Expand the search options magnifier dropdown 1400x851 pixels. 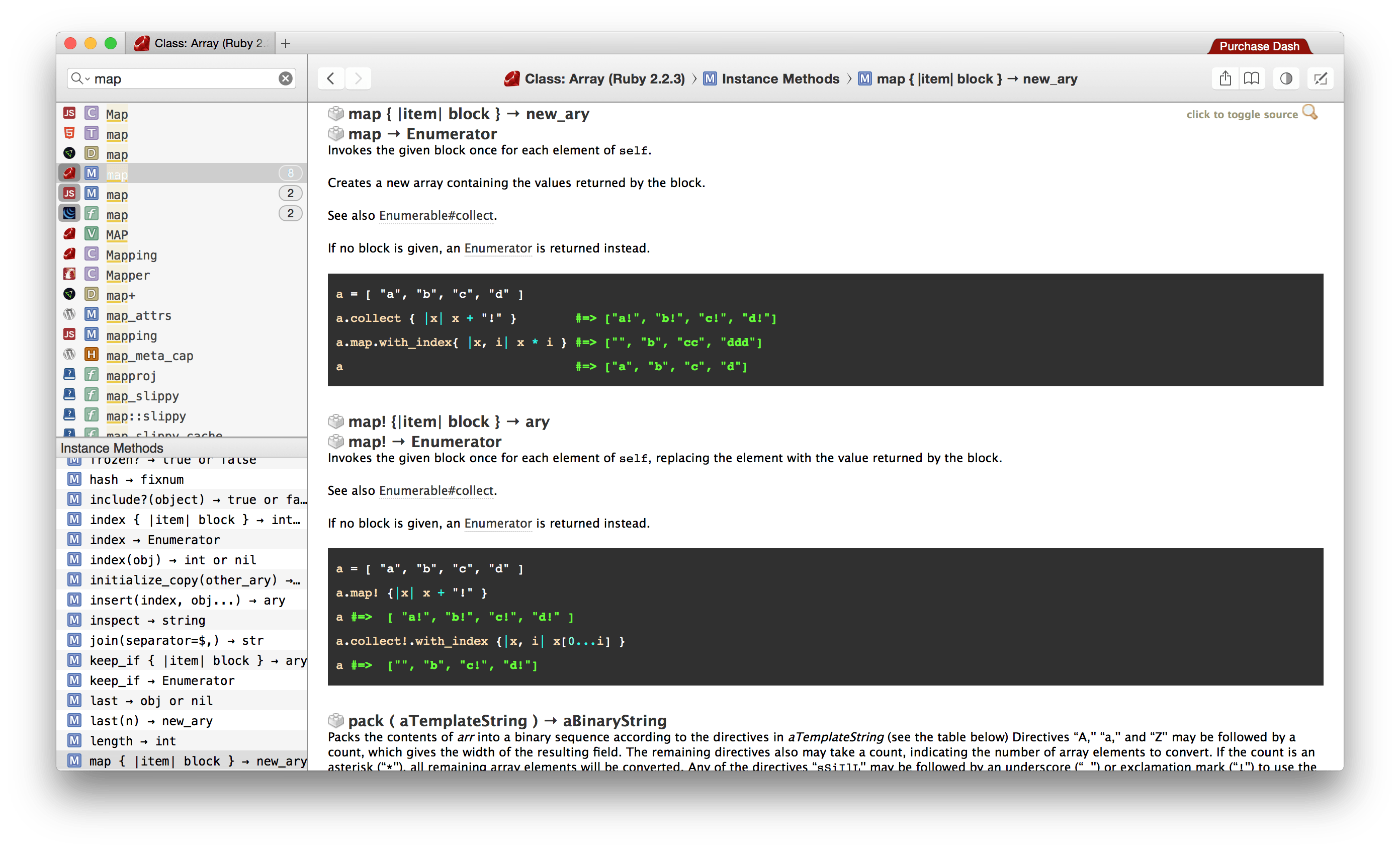point(80,78)
